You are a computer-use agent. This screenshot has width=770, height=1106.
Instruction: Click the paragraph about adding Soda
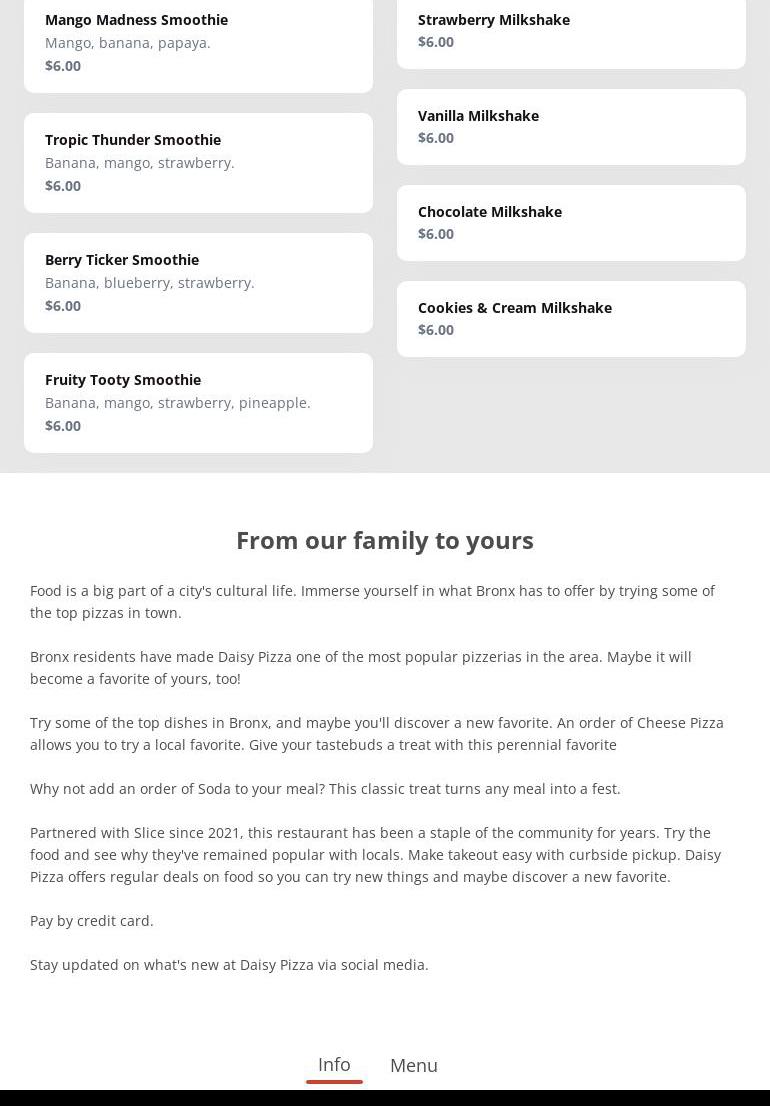tap(325, 789)
